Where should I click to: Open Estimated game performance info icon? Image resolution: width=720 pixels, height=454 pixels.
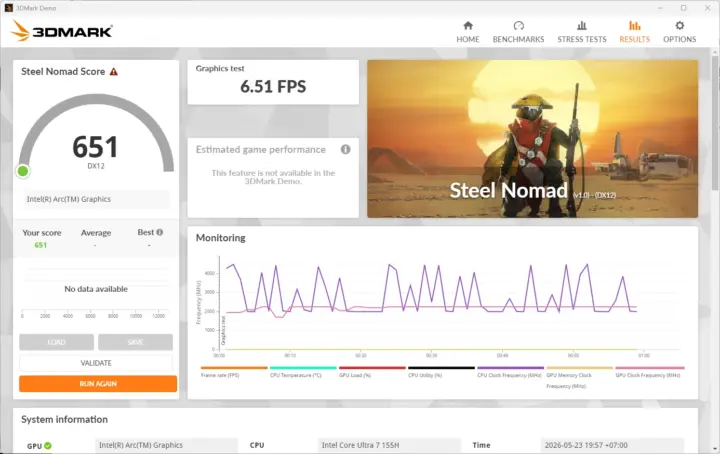[345, 149]
